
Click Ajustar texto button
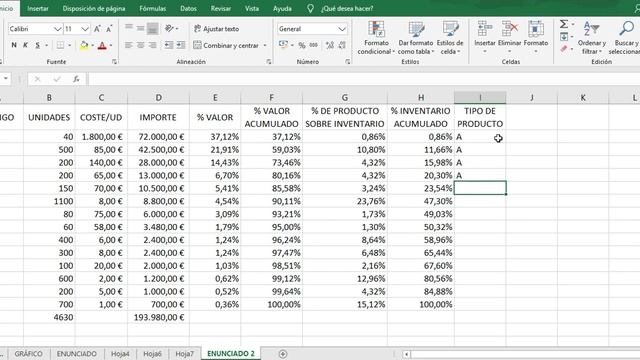point(217,29)
